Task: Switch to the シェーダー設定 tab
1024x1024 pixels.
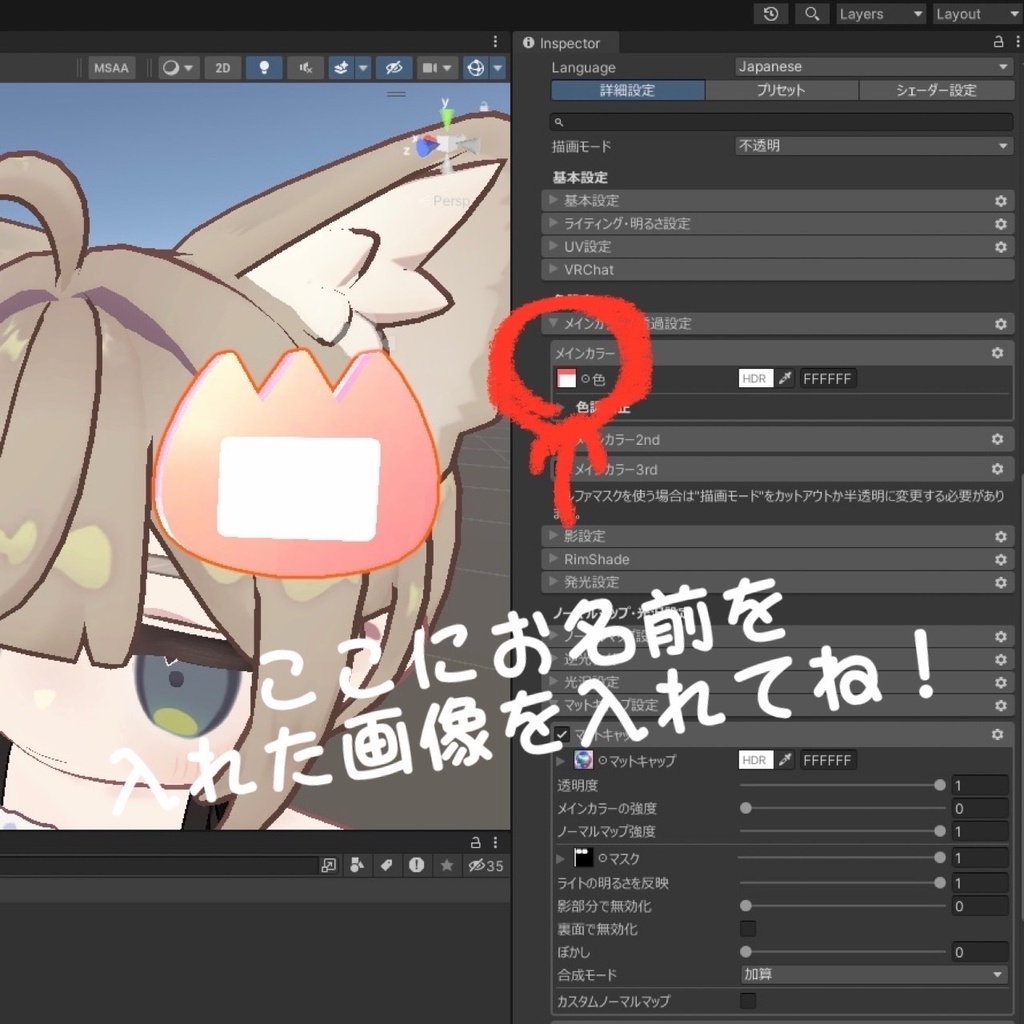Action: pyautogui.click(x=936, y=90)
